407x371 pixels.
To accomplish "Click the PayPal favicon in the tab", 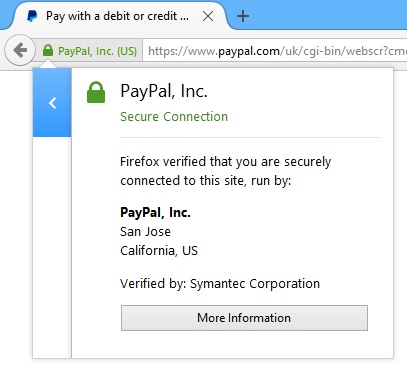I will click(x=32, y=16).
